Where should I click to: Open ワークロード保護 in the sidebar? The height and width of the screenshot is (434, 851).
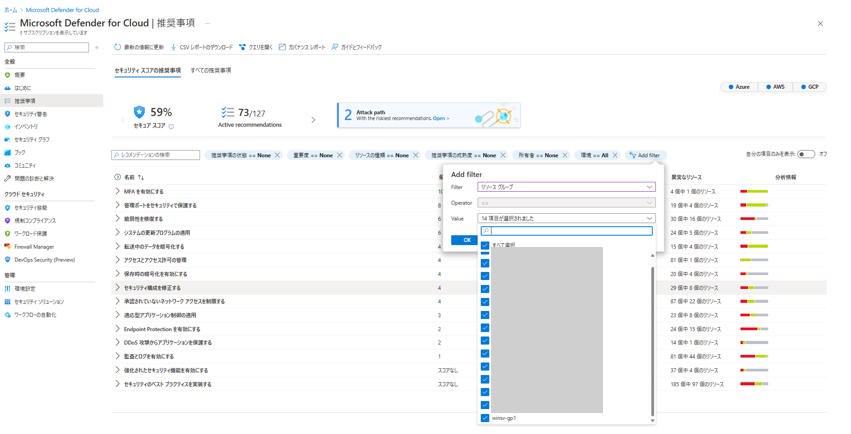coord(30,234)
